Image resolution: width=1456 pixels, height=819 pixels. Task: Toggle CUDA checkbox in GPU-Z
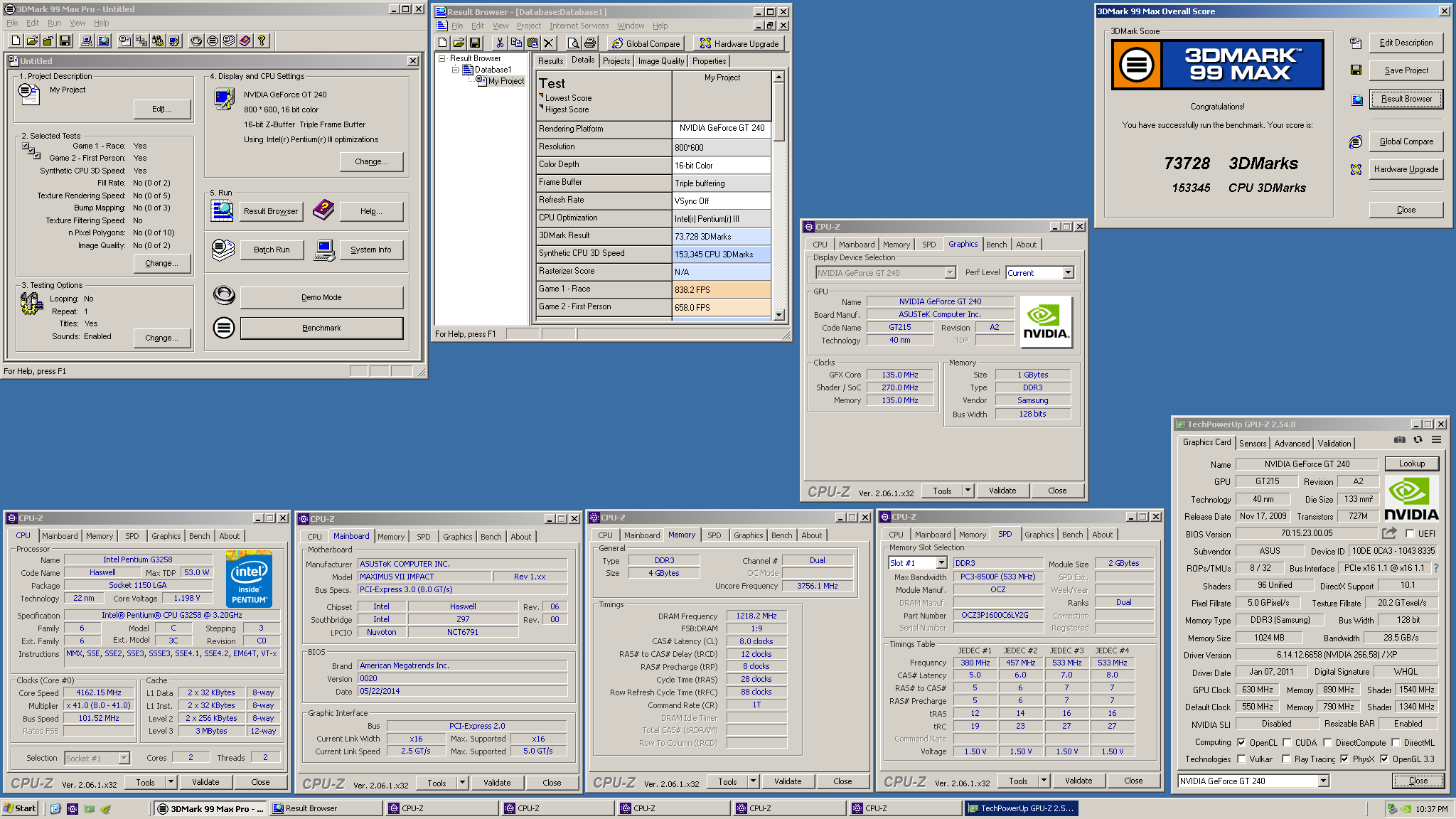pos(1287,743)
